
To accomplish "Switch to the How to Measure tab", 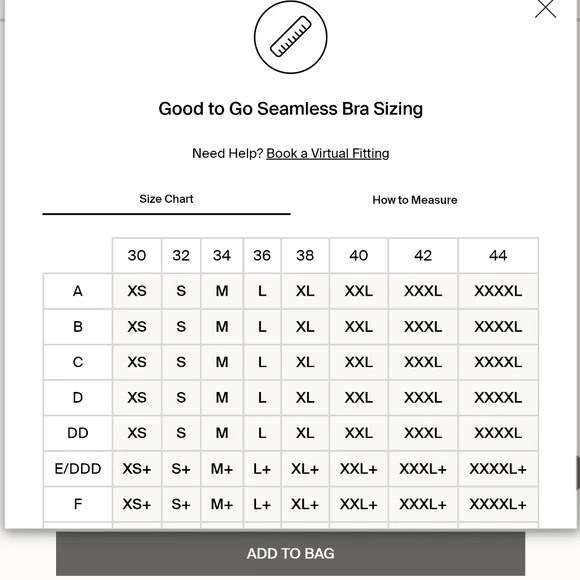I will [x=415, y=200].
